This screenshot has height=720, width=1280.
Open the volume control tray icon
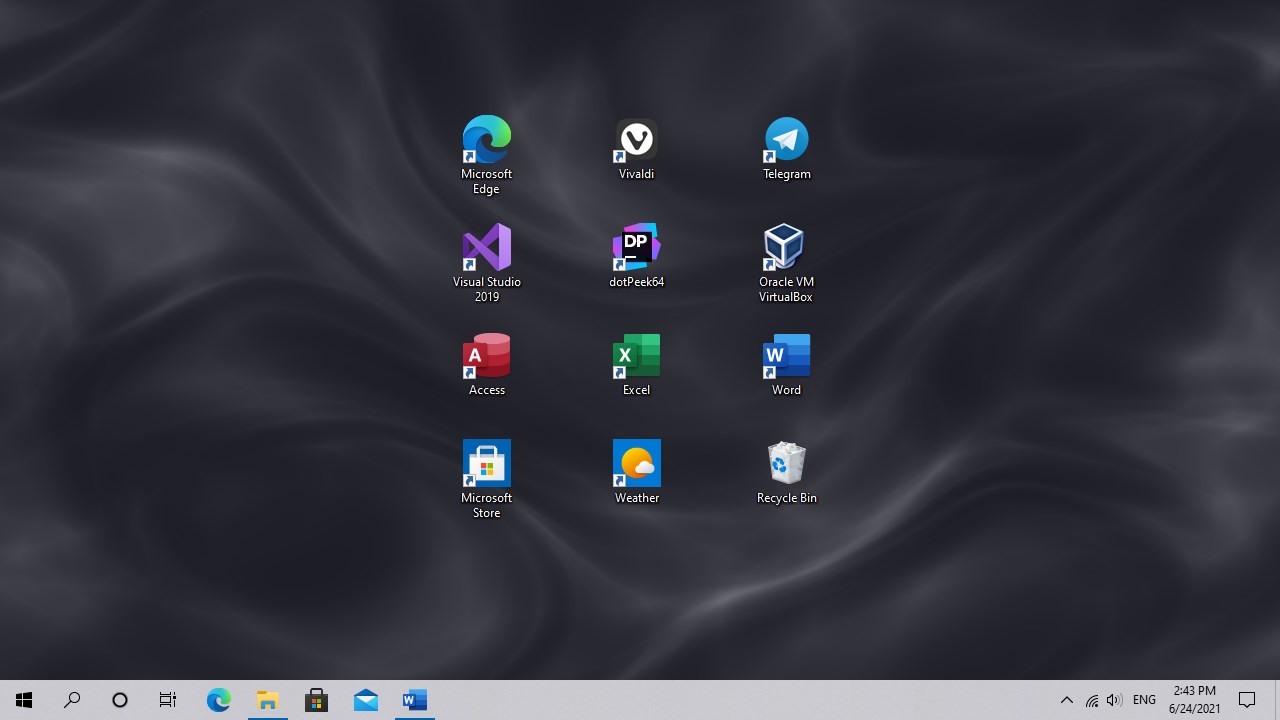(x=1114, y=700)
